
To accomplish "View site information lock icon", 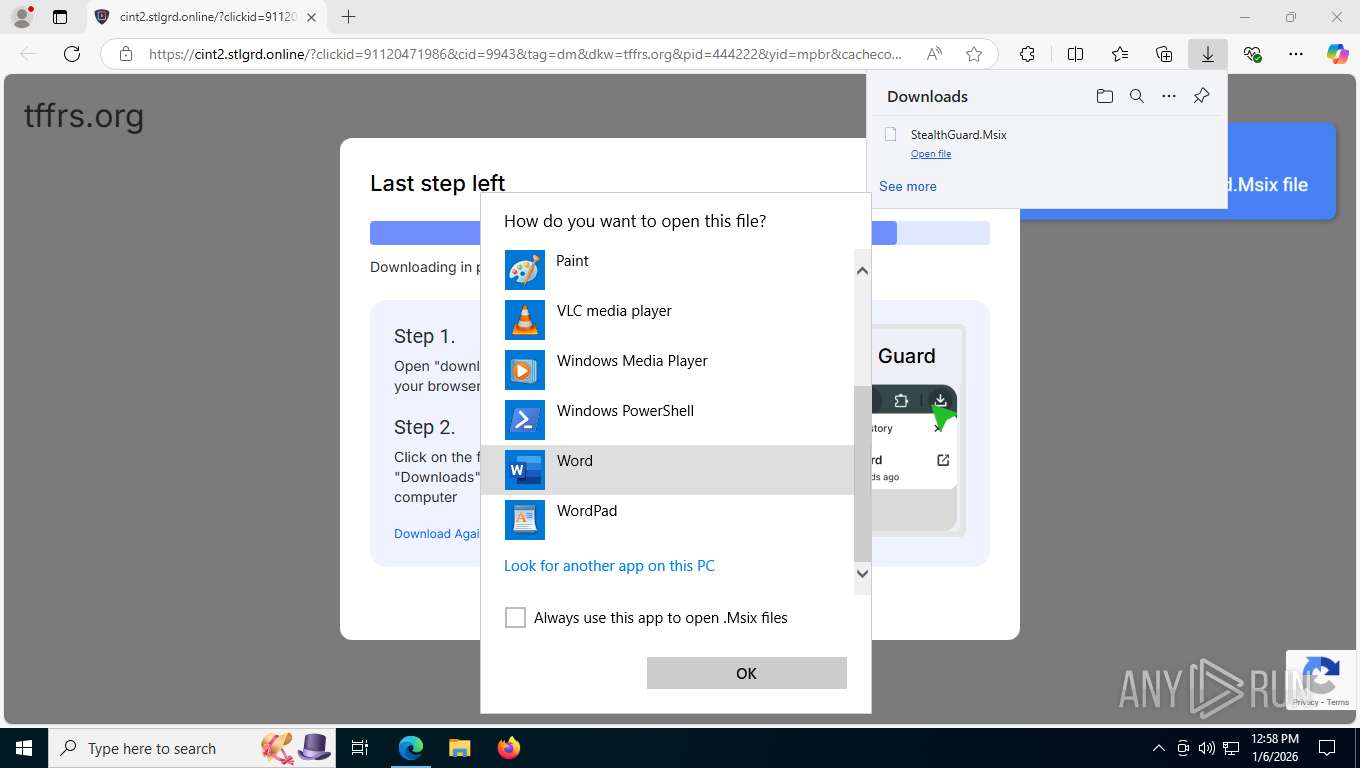I will pyautogui.click(x=126, y=54).
